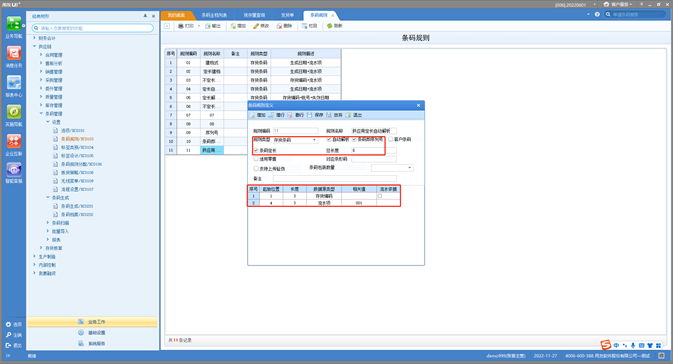
Task: Expand the 生产制造 tree node
Action: [34, 257]
